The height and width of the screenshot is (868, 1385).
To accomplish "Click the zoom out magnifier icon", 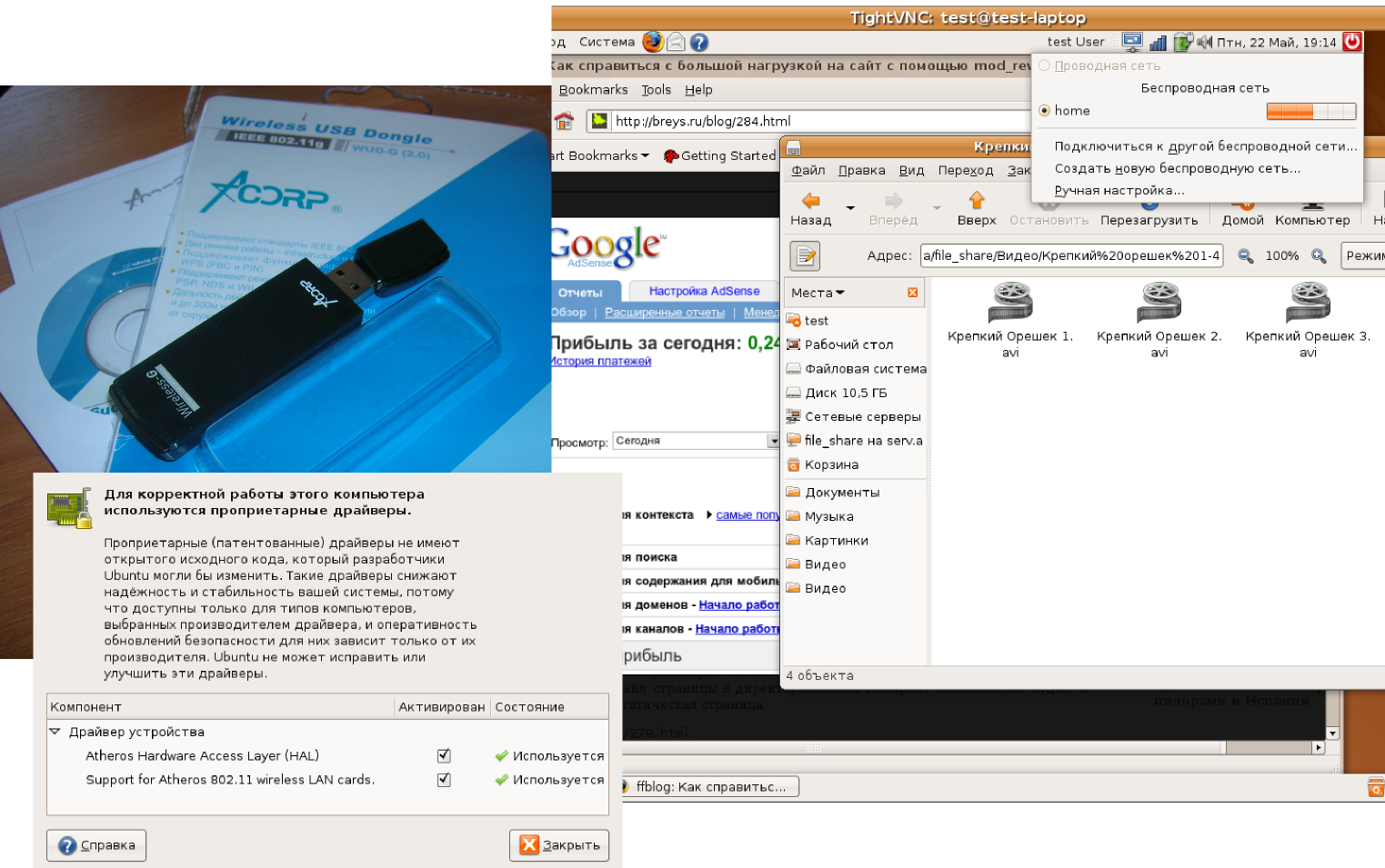I will click(1245, 256).
